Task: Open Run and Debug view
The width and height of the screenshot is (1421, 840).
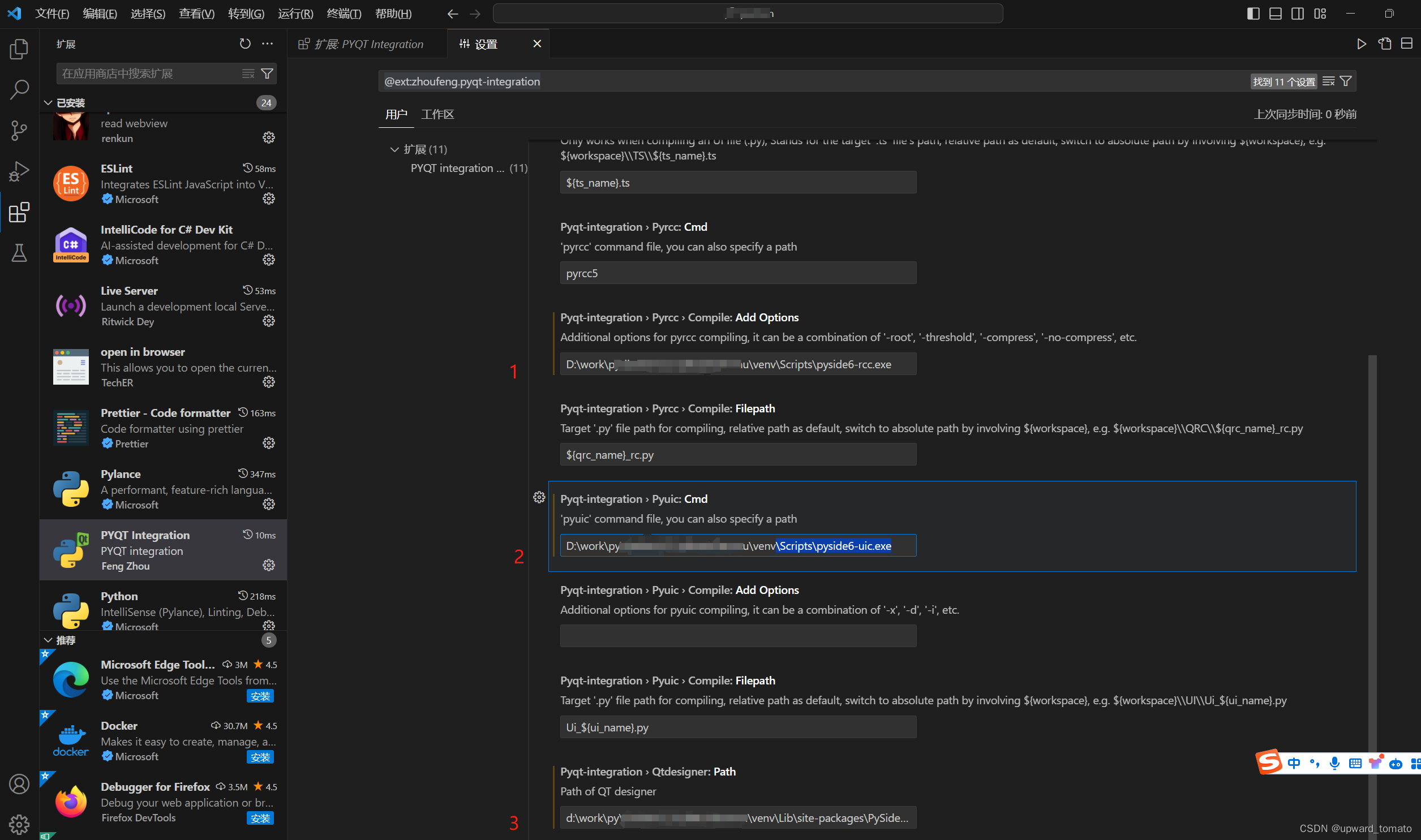Action: coord(19,171)
